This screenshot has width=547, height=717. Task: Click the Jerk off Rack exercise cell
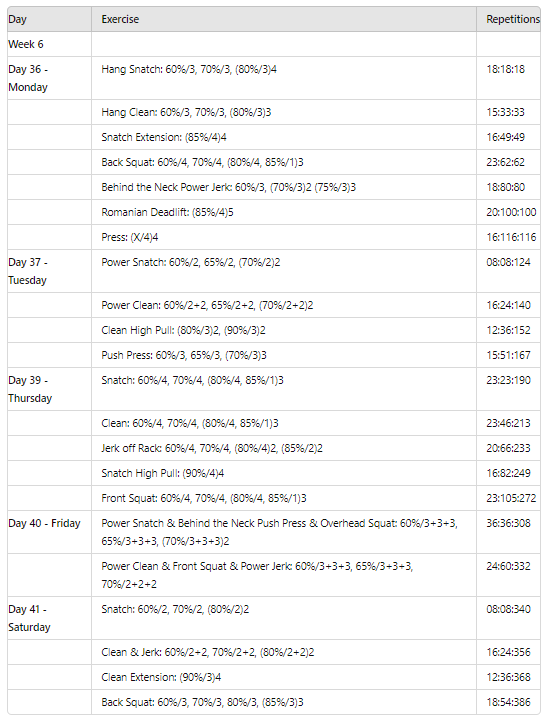point(284,448)
